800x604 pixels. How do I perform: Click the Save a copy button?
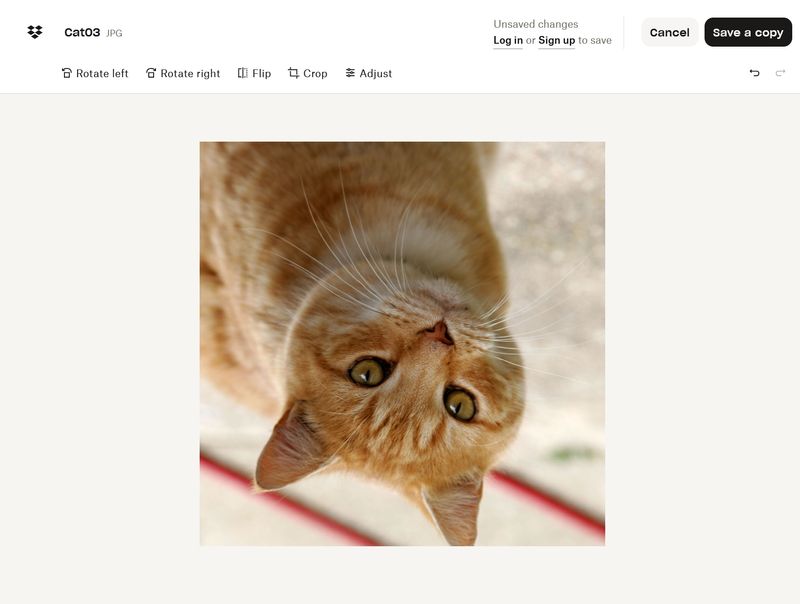click(x=748, y=32)
